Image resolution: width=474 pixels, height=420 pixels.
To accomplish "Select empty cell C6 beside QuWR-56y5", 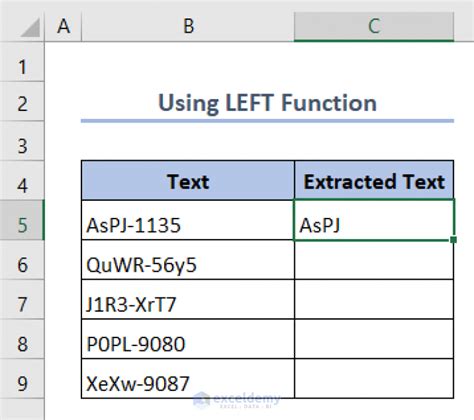I will pos(374,260).
